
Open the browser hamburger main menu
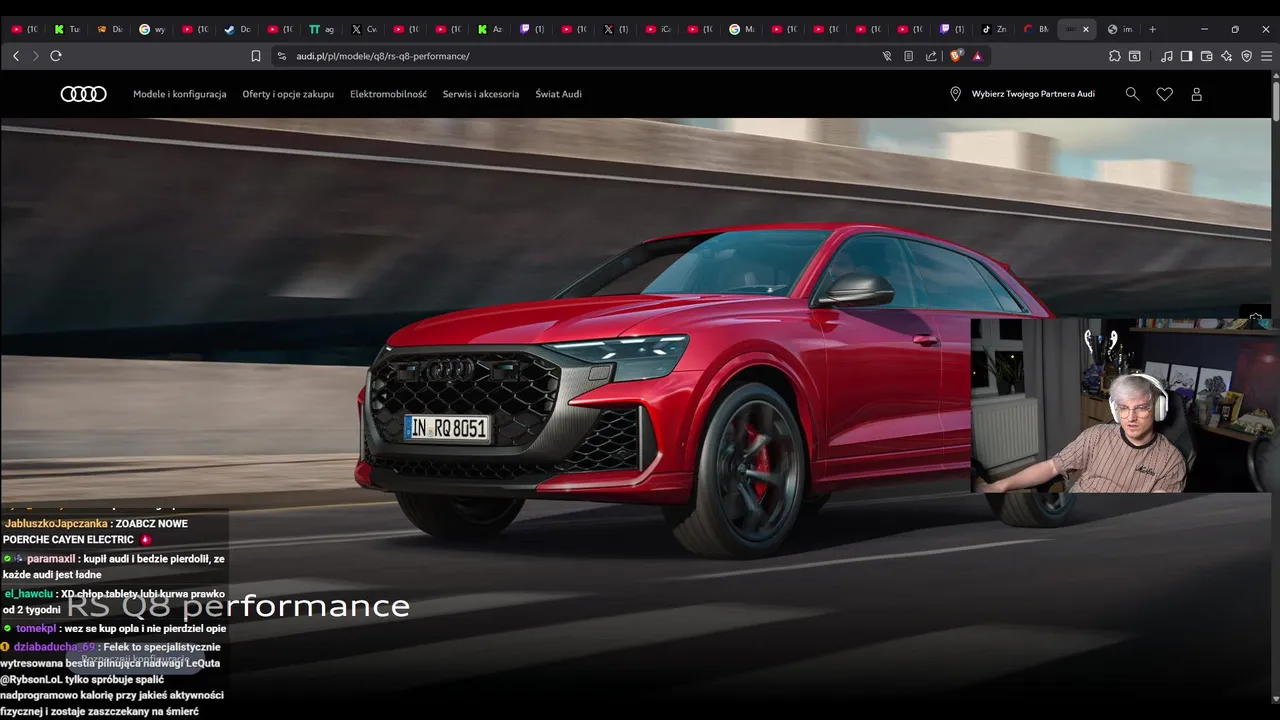[1266, 56]
